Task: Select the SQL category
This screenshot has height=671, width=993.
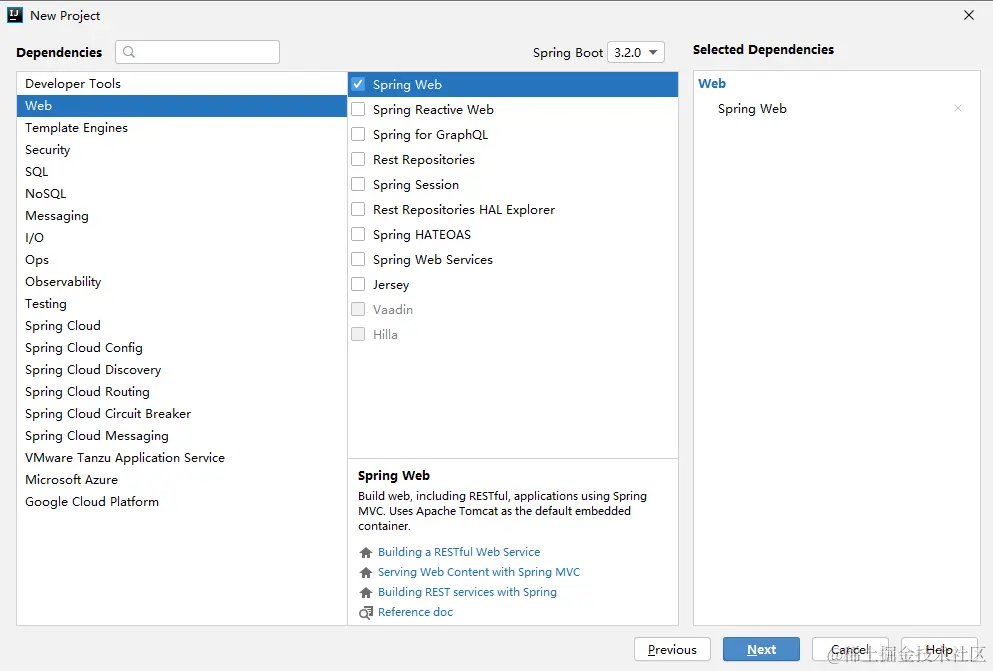Action: click(x=182, y=172)
